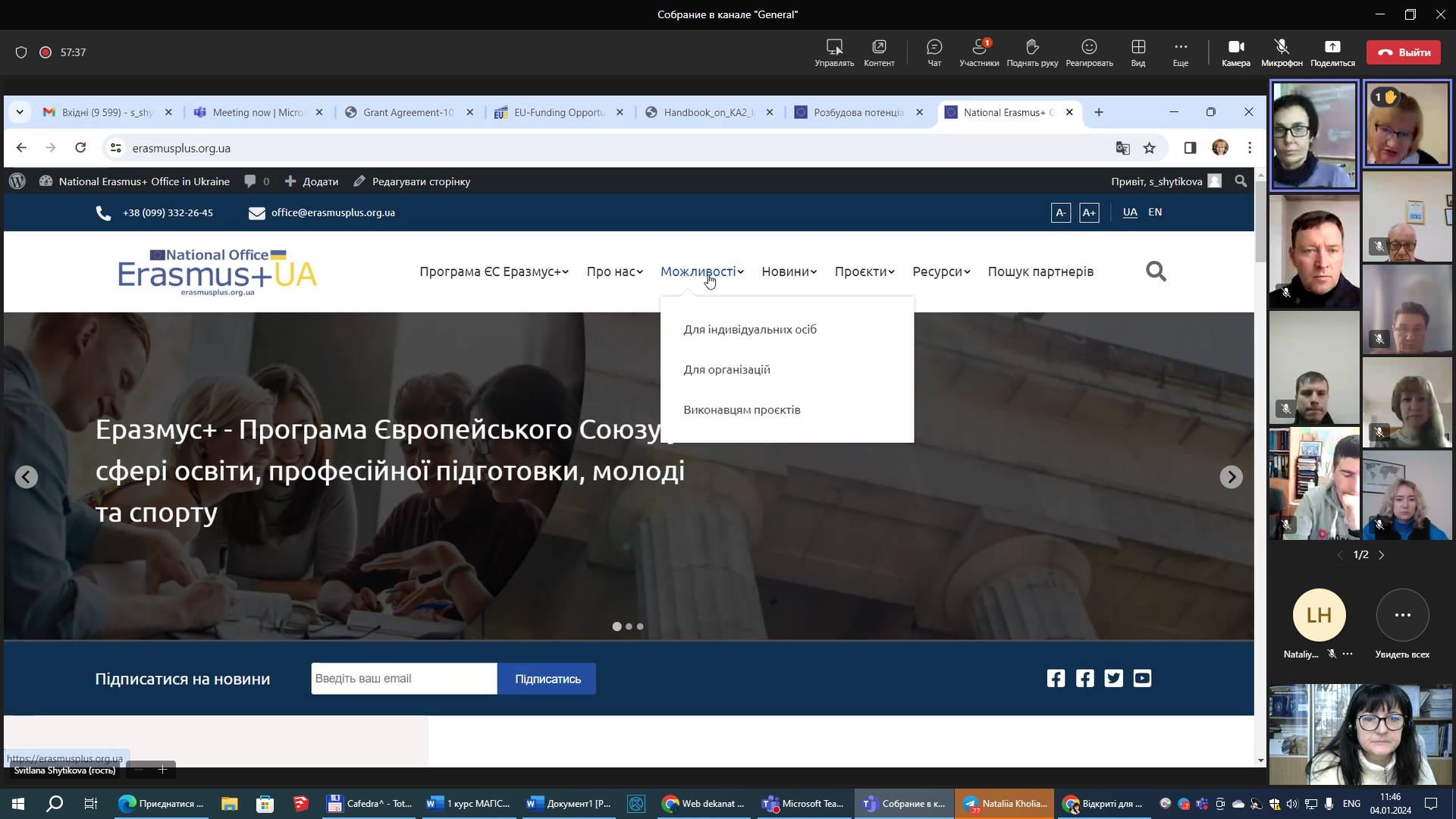Open the participants list (Участники)
The height and width of the screenshot is (819, 1456).
(x=978, y=52)
